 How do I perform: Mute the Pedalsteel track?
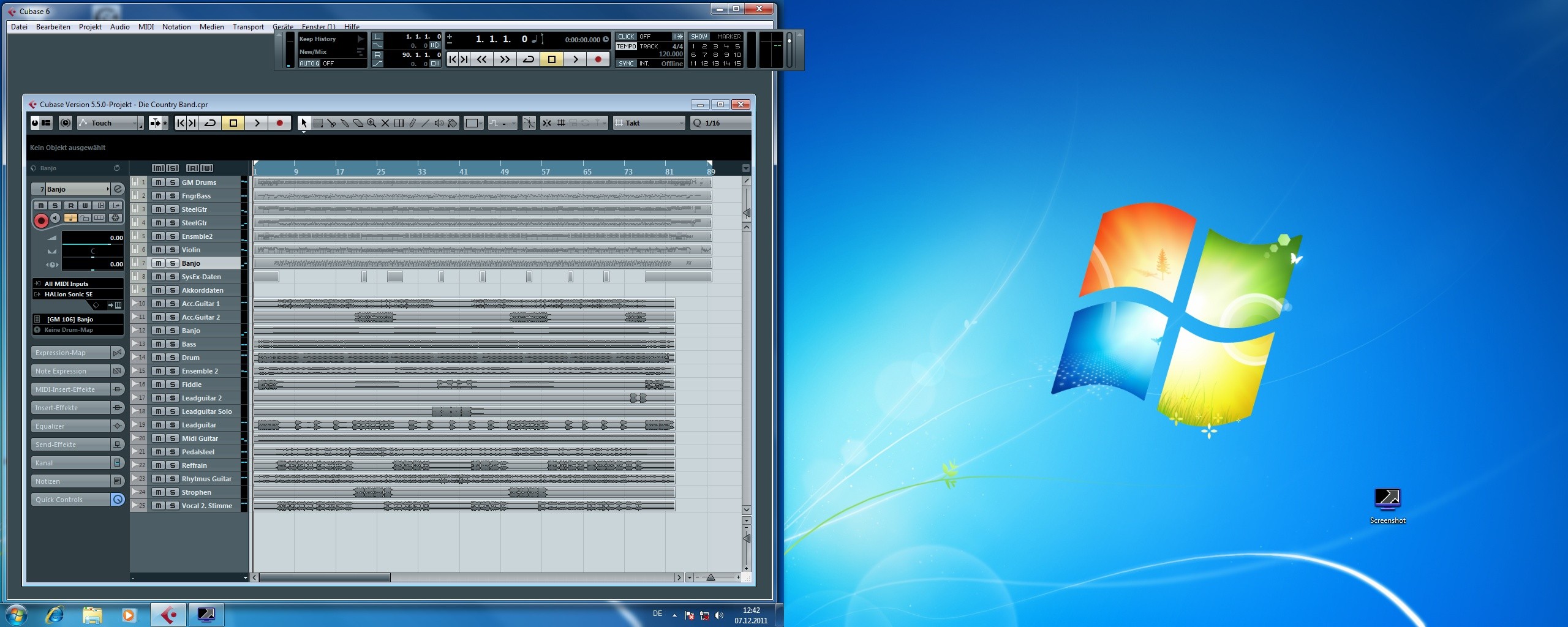click(x=159, y=452)
